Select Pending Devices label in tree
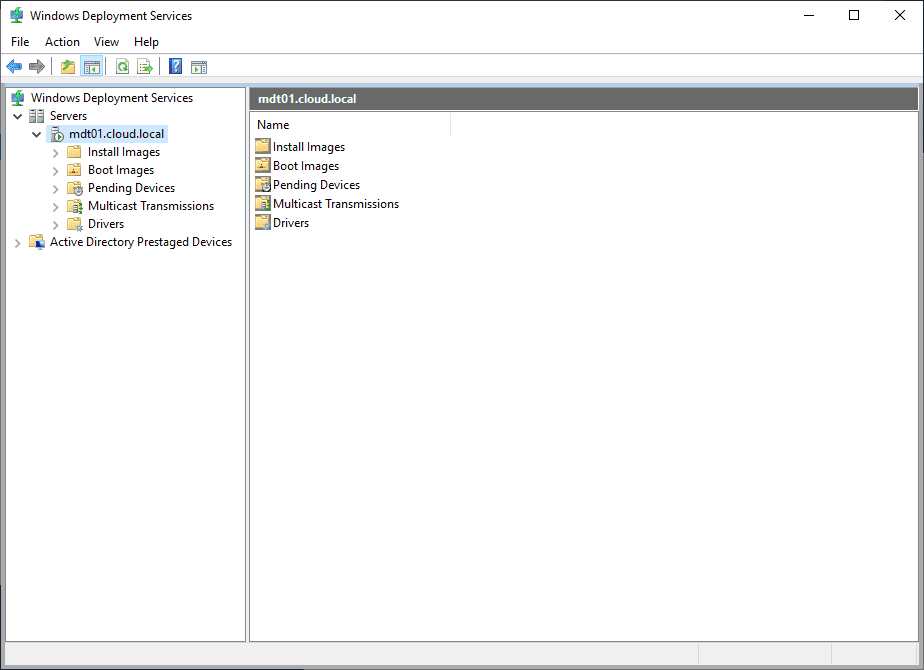This screenshot has width=924, height=670. coord(131,188)
